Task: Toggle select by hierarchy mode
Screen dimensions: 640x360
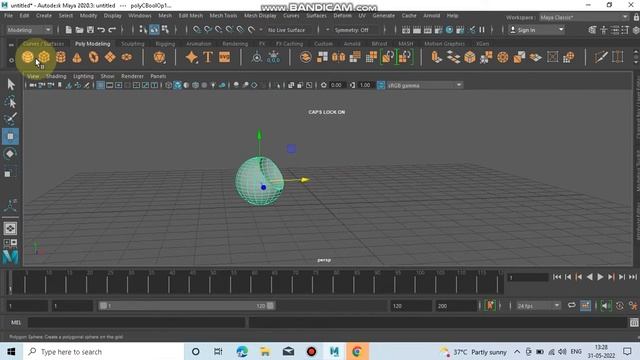Action: (143, 30)
